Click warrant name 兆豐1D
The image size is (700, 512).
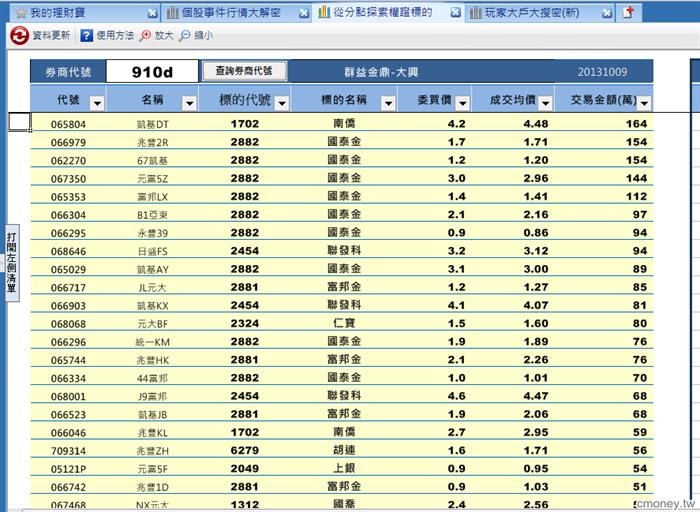coord(153,487)
